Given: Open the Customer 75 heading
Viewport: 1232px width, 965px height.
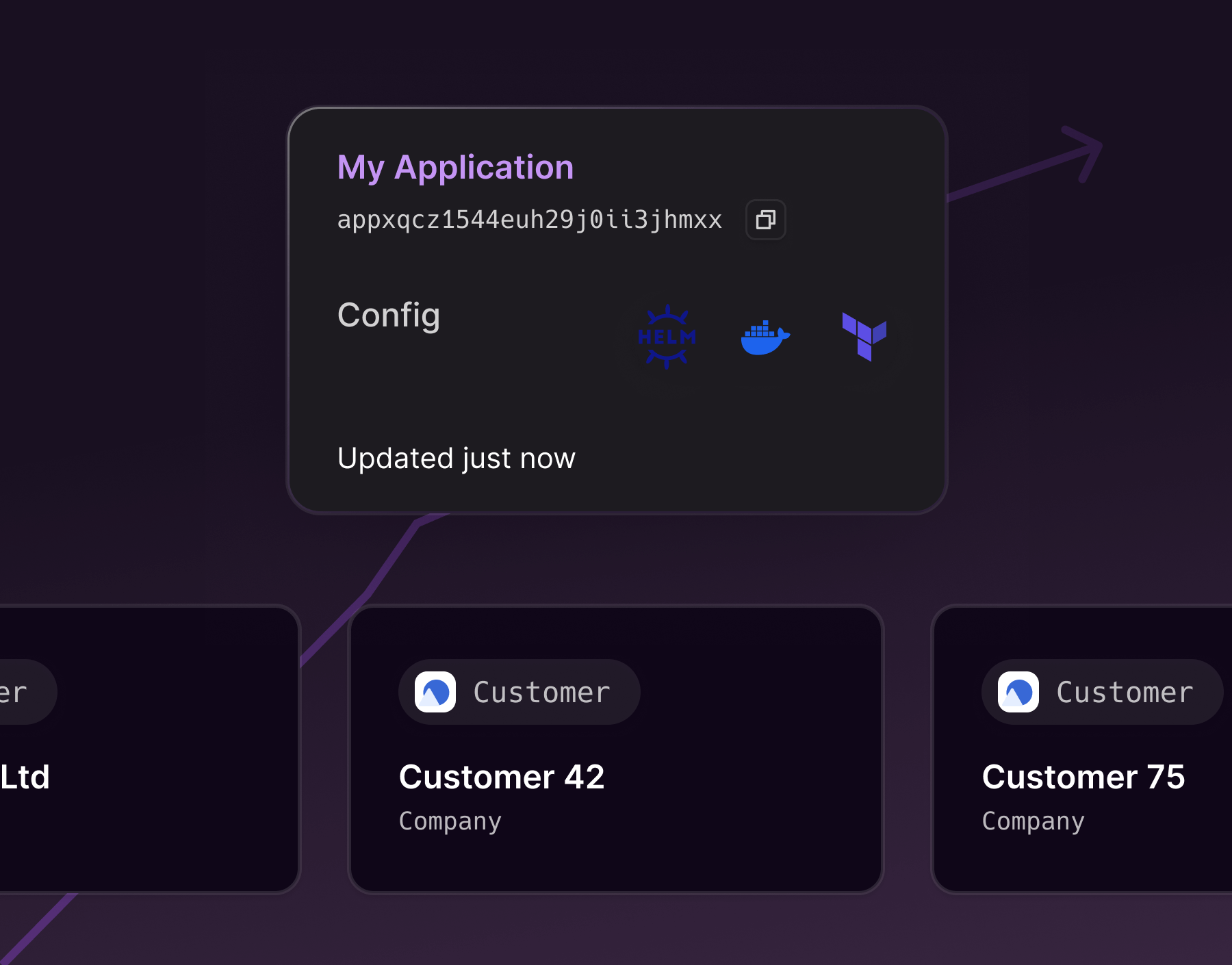Looking at the screenshot, I should 1083,777.
